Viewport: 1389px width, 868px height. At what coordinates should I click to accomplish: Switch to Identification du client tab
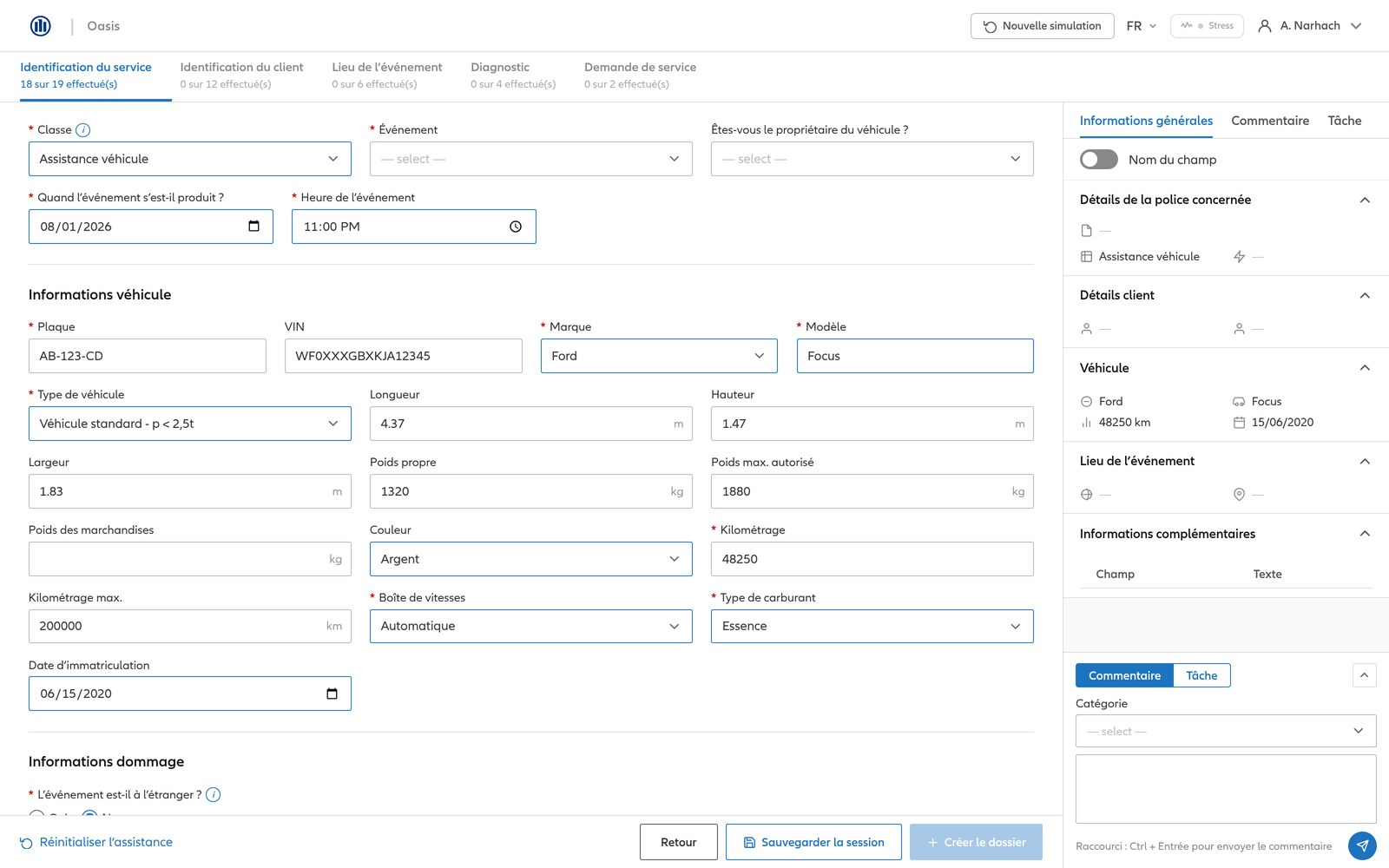point(241,76)
